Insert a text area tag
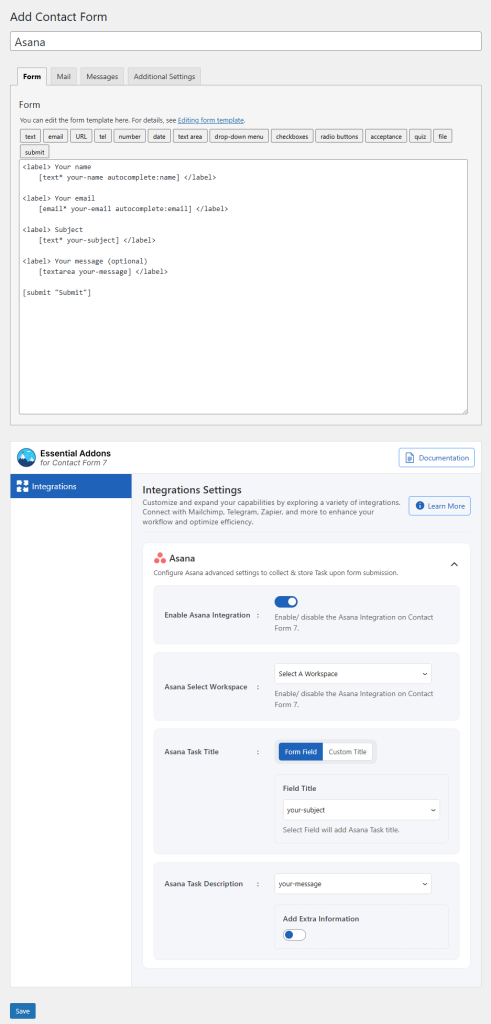Screen dimensions: 491x1024 click(x=190, y=136)
